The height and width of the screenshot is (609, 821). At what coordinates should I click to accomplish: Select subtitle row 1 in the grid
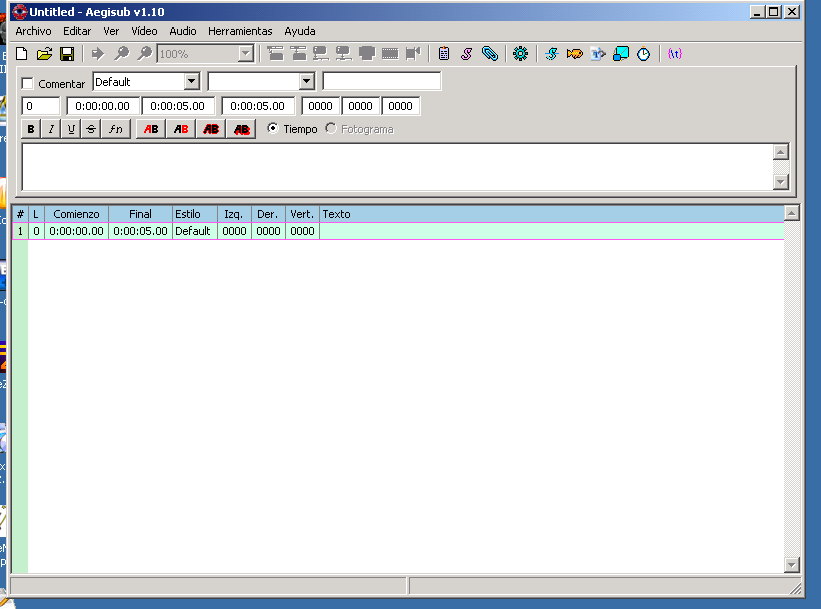coord(398,231)
